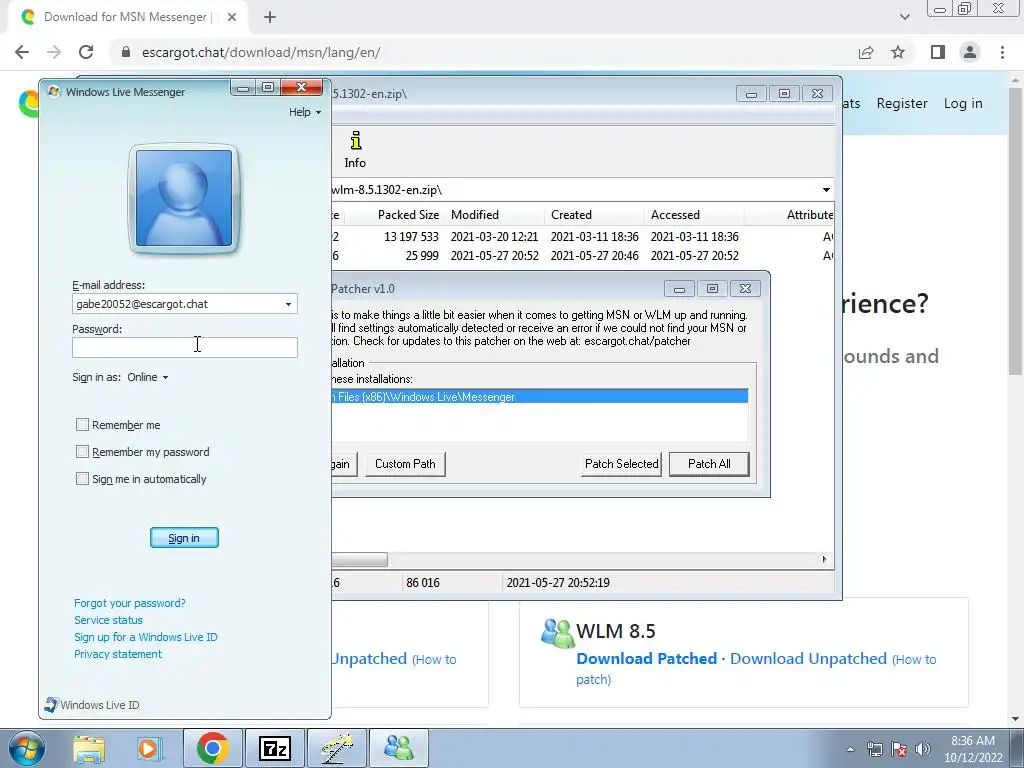The height and width of the screenshot is (768, 1024).
Task: Click the Windows Live ID logo
Action: (x=51, y=705)
